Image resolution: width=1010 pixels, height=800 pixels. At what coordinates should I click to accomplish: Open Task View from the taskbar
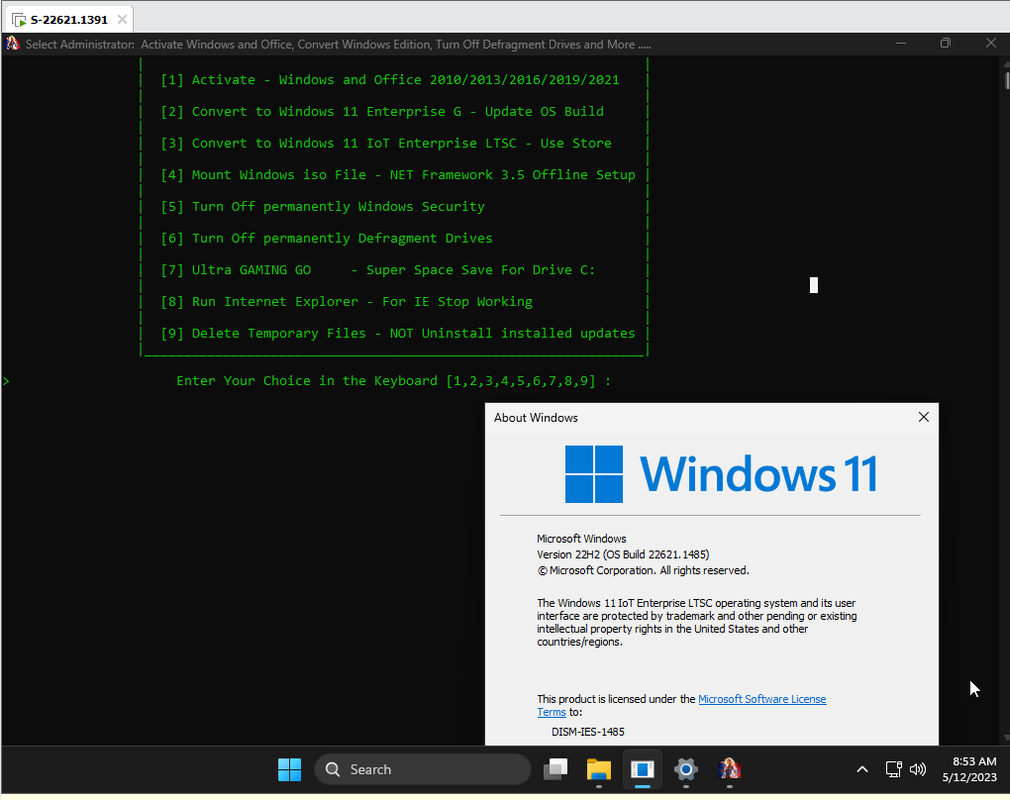(x=555, y=769)
